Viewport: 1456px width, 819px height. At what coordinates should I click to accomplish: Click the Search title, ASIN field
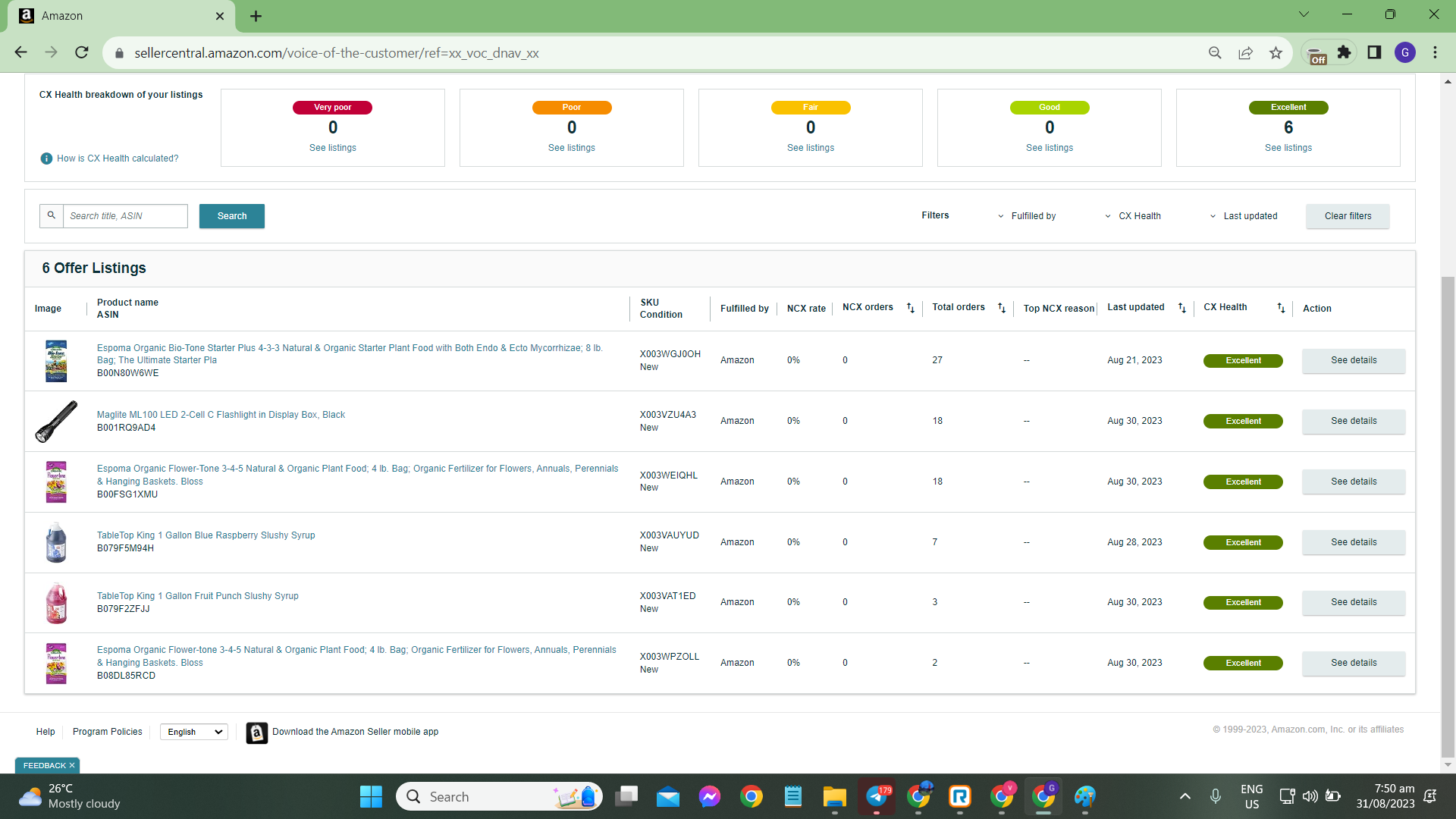coord(125,216)
